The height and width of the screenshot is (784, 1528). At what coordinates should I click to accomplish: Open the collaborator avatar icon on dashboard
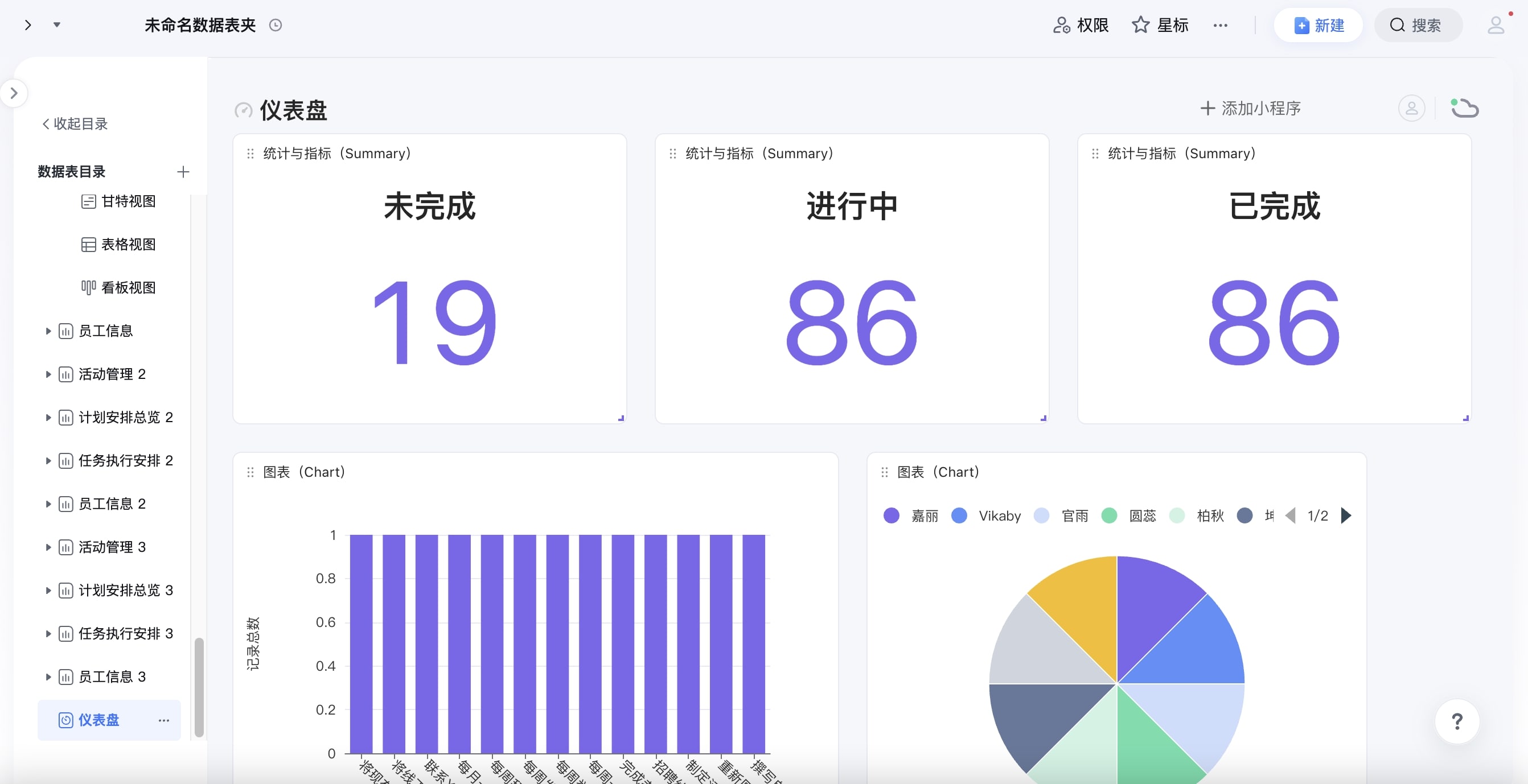(1411, 109)
